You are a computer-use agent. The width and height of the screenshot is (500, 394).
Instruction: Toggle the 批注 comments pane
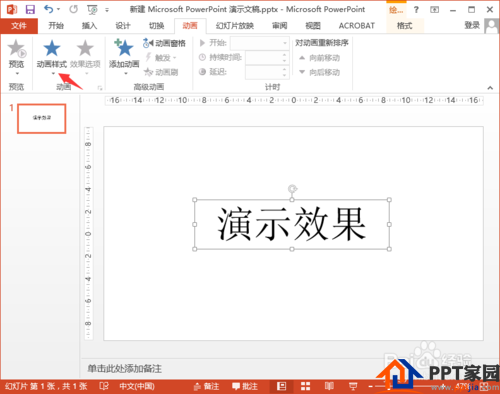point(245,386)
